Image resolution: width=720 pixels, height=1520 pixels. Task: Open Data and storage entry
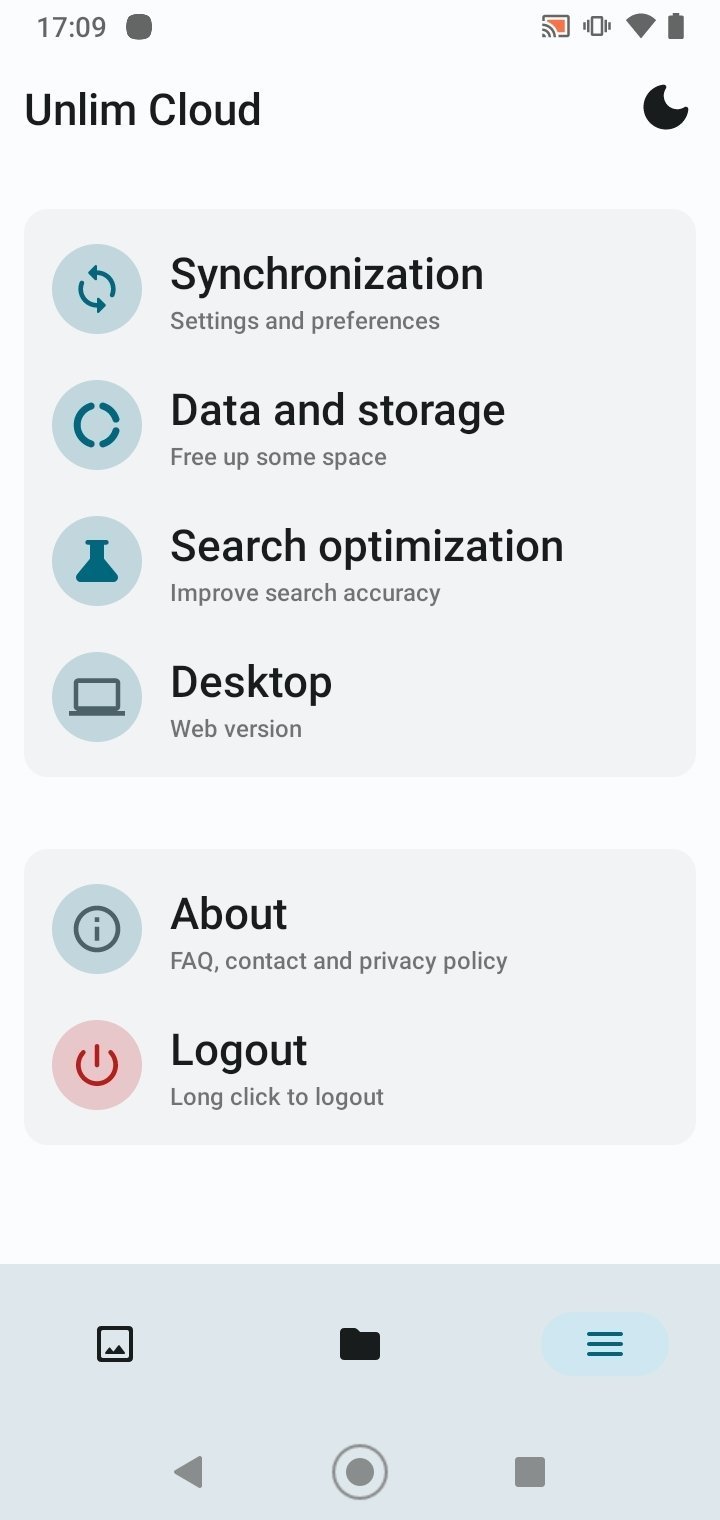(360, 425)
